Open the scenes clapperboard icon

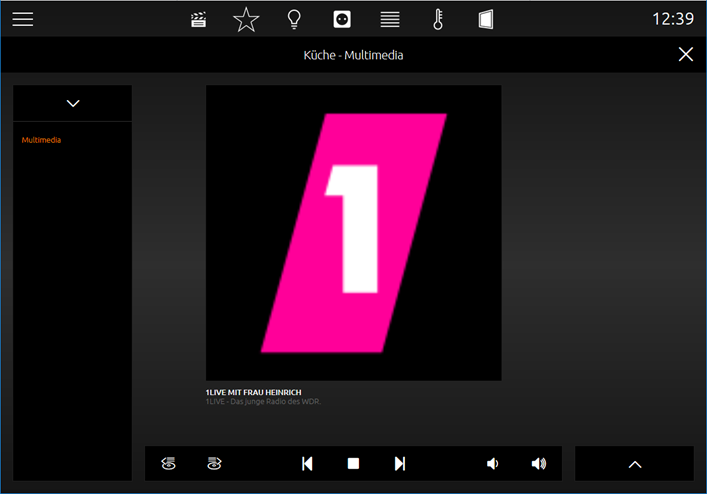click(198, 20)
